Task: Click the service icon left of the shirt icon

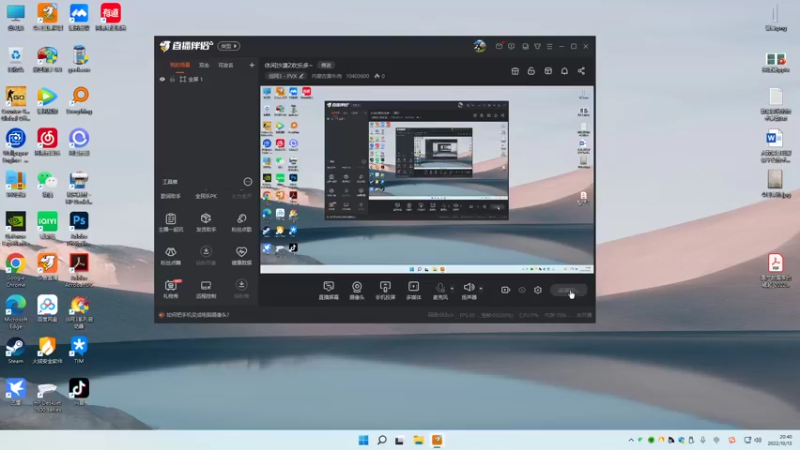Action: click(x=525, y=46)
